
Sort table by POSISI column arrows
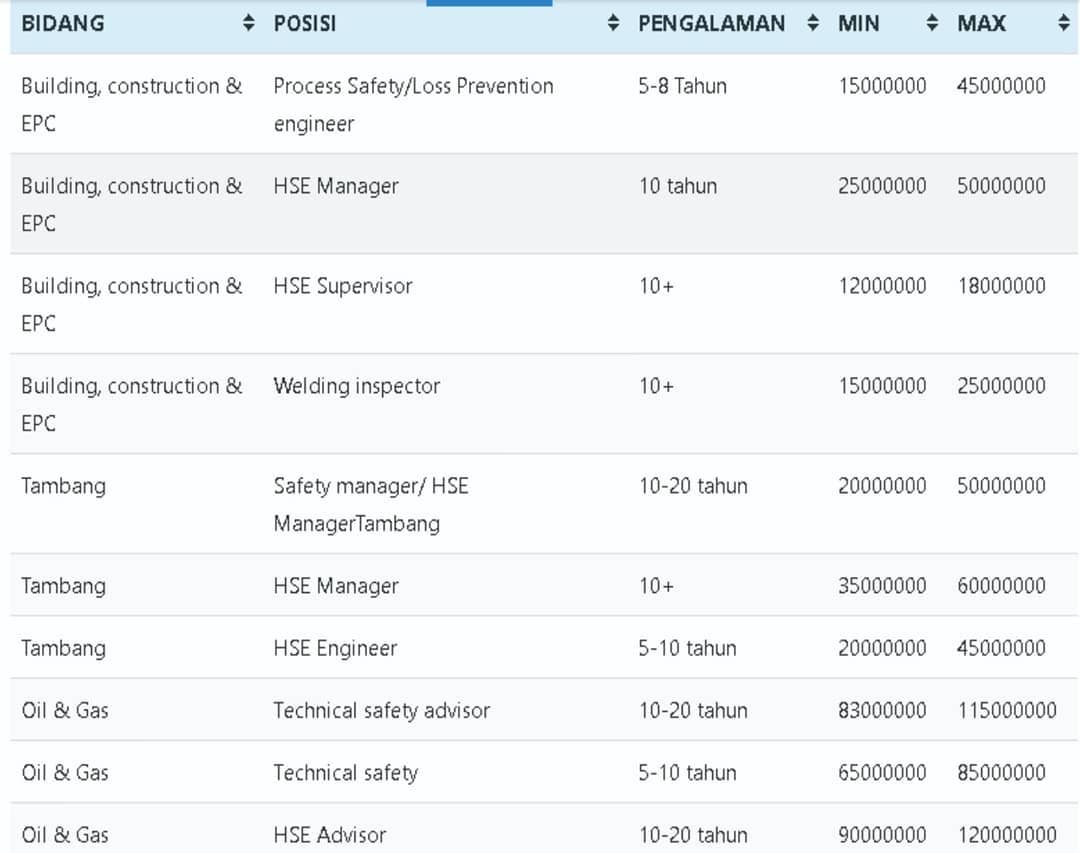[x=613, y=23]
